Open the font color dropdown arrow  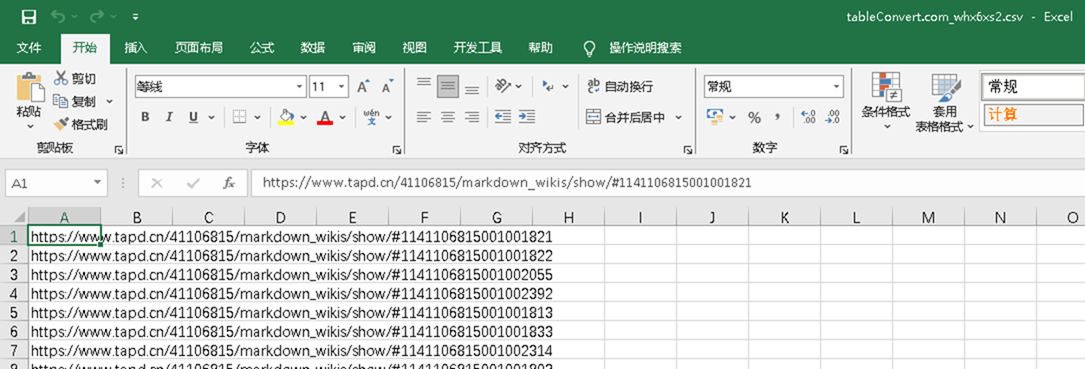[343, 117]
